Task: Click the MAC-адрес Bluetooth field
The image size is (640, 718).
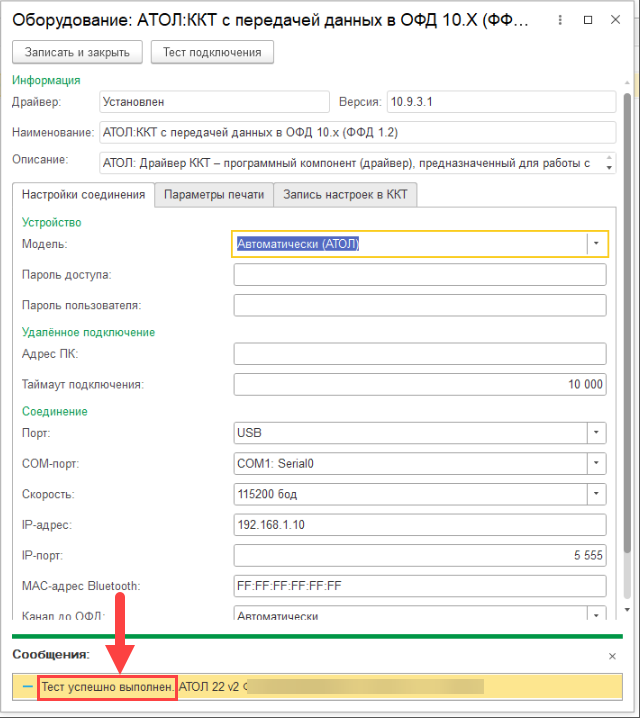Action: (420, 586)
